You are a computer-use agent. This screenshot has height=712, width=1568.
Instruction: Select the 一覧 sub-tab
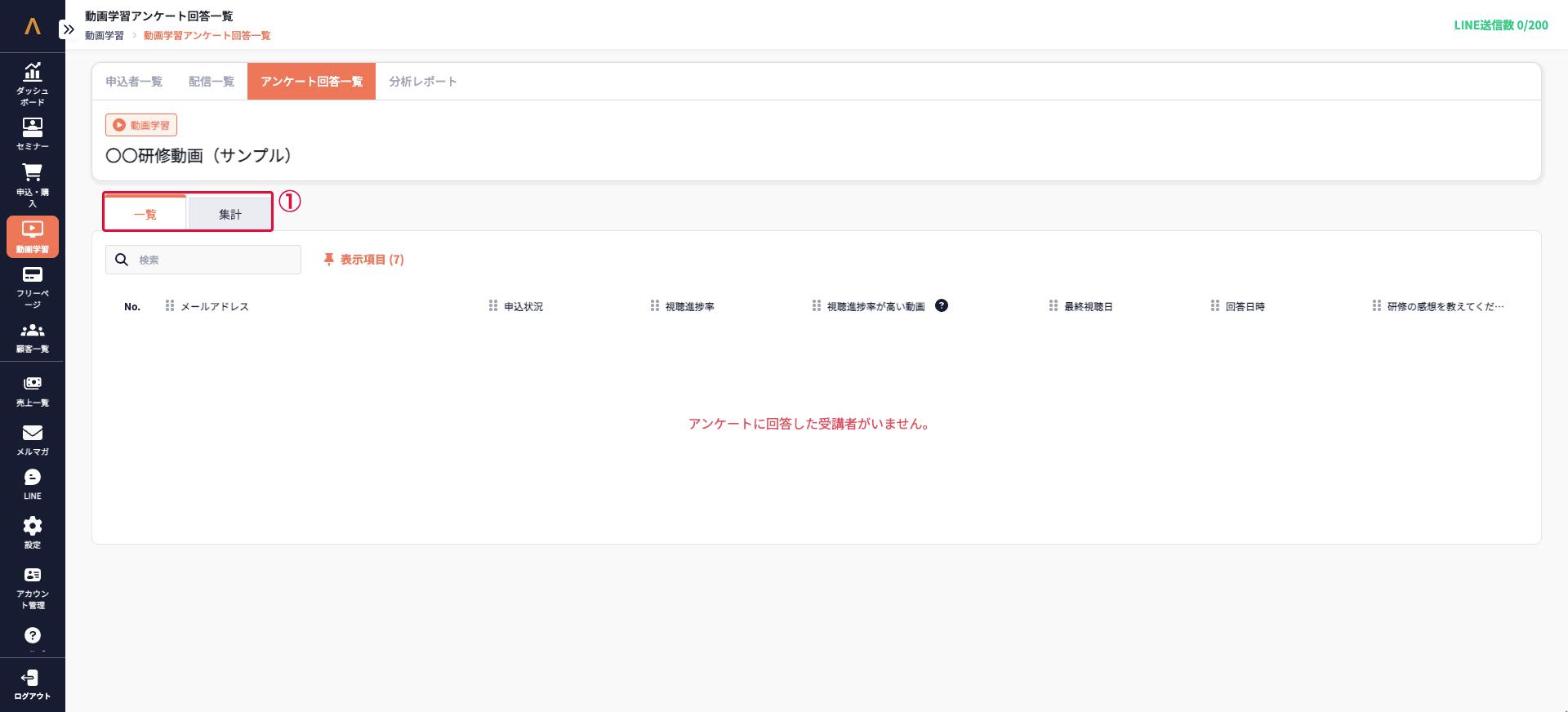click(145, 213)
